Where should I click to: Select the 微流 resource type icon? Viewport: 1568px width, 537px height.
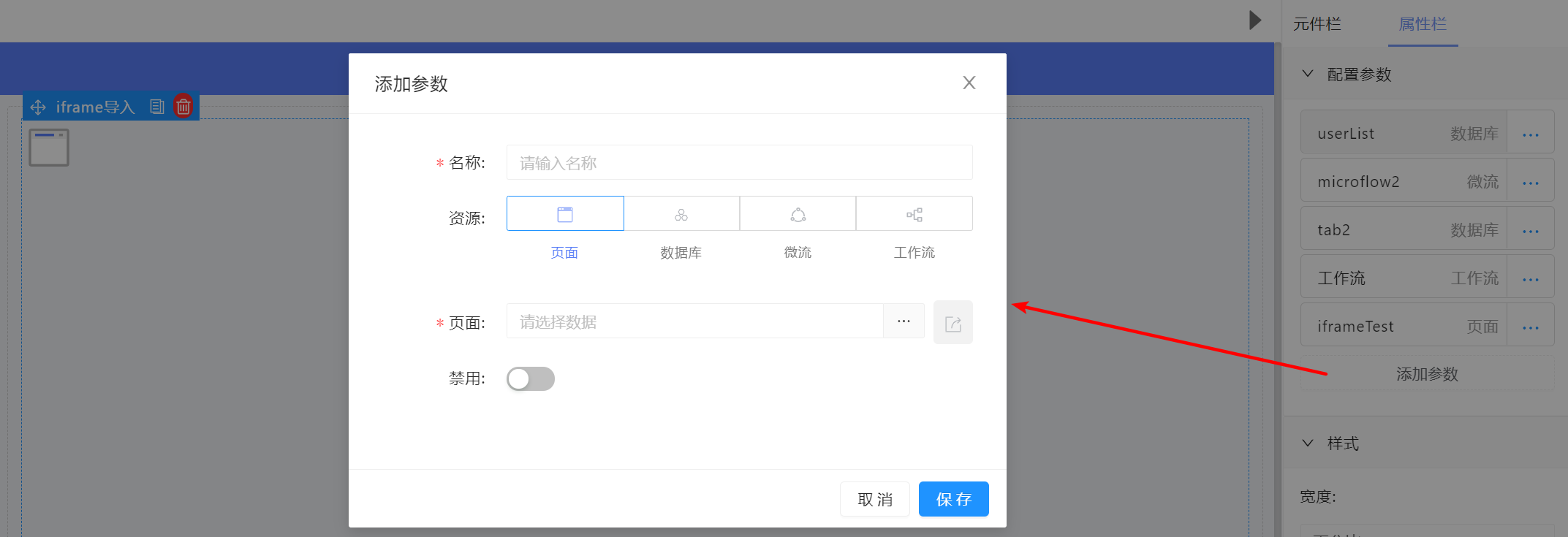[798, 214]
